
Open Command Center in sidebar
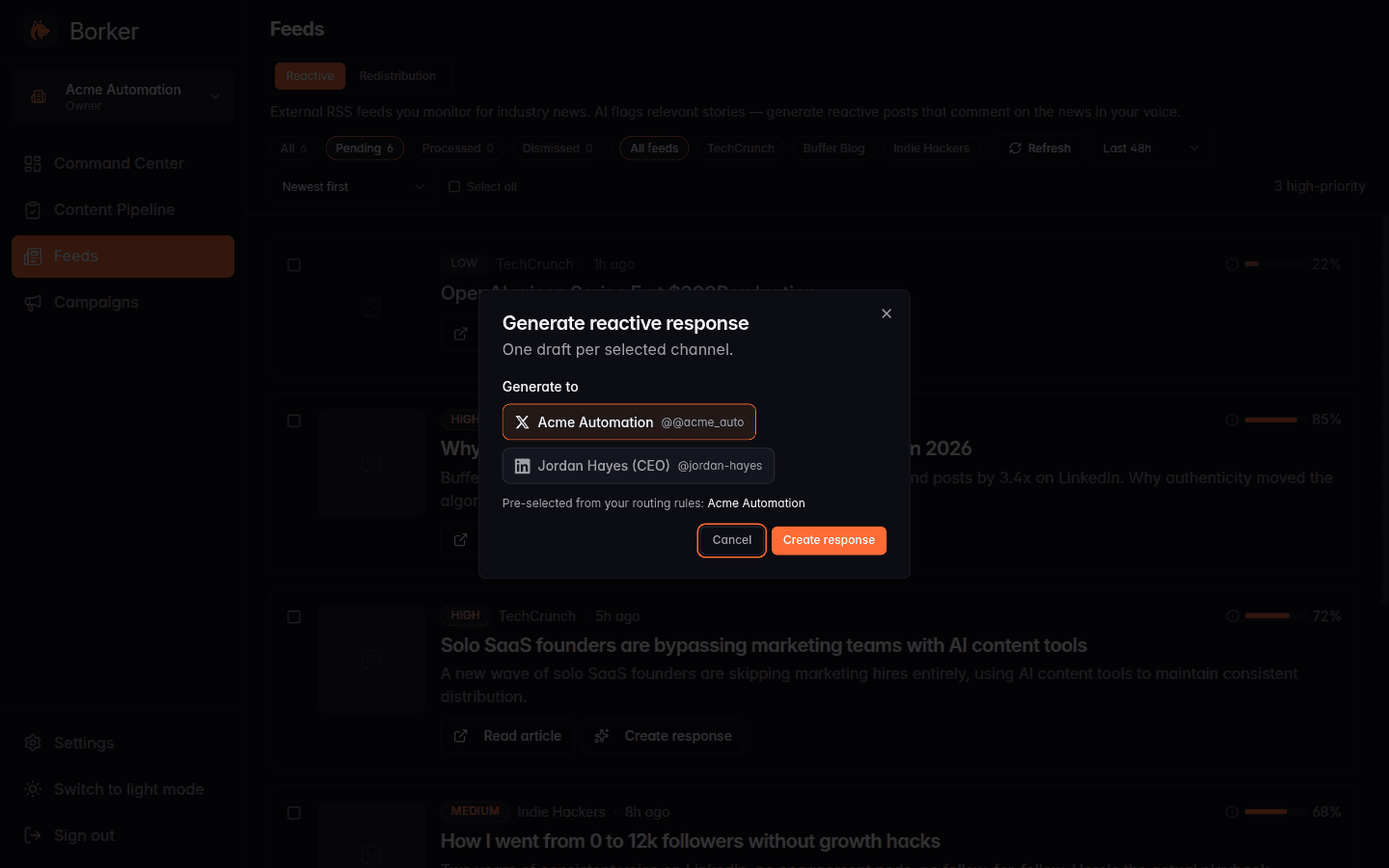[x=123, y=164]
